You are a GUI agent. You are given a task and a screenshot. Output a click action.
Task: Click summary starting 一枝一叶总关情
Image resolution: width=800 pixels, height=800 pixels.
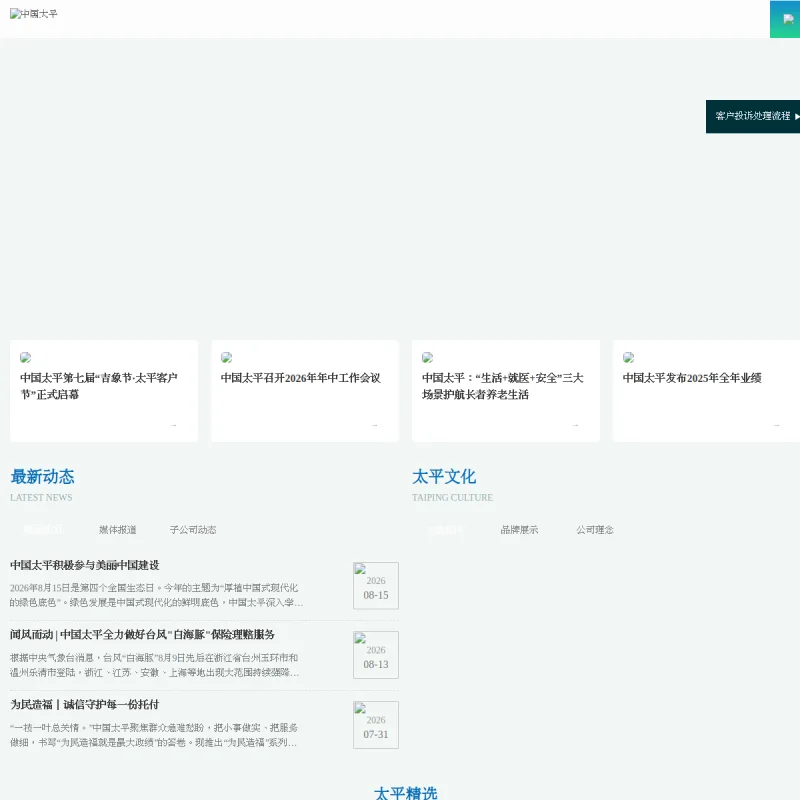point(154,735)
